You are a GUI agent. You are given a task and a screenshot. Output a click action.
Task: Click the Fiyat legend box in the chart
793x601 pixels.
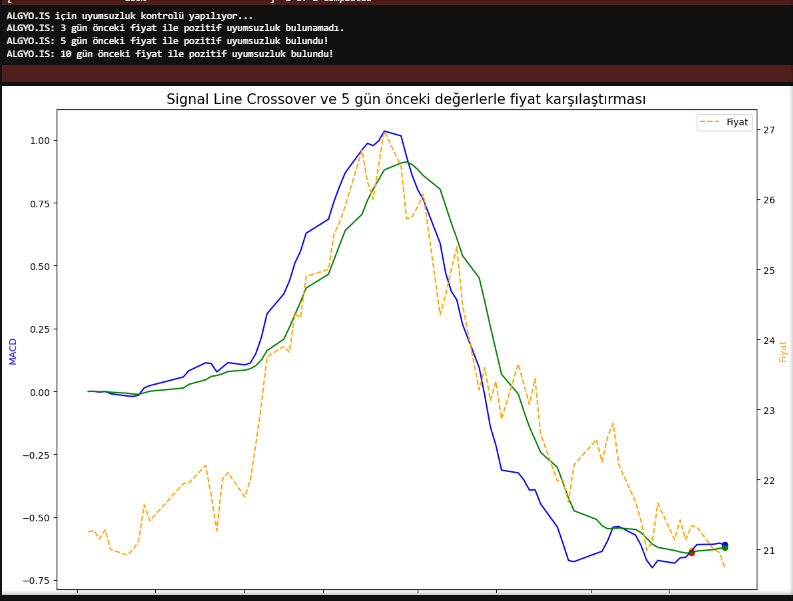(x=724, y=122)
